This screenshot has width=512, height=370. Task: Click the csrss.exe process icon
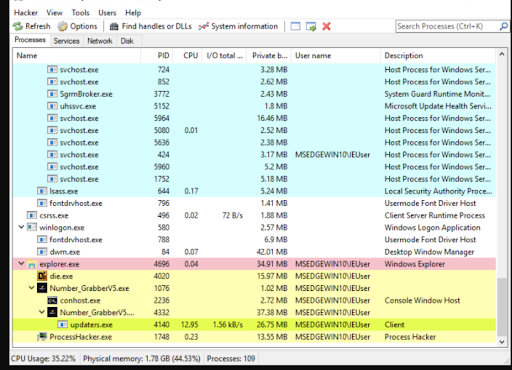pyautogui.click(x=32, y=215)
